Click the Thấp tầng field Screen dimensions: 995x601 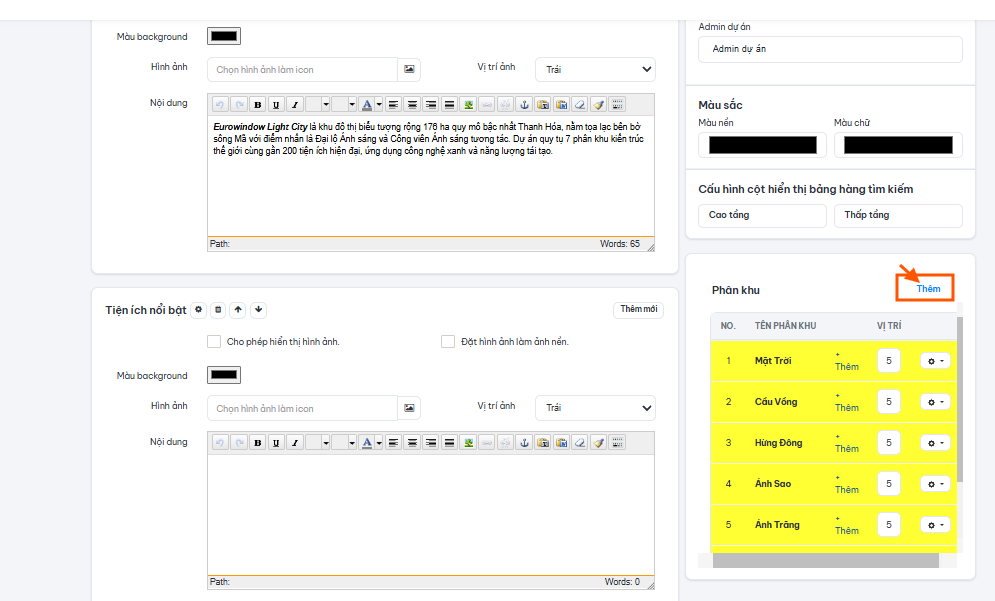pyautogui.click(x=898, y=215)
